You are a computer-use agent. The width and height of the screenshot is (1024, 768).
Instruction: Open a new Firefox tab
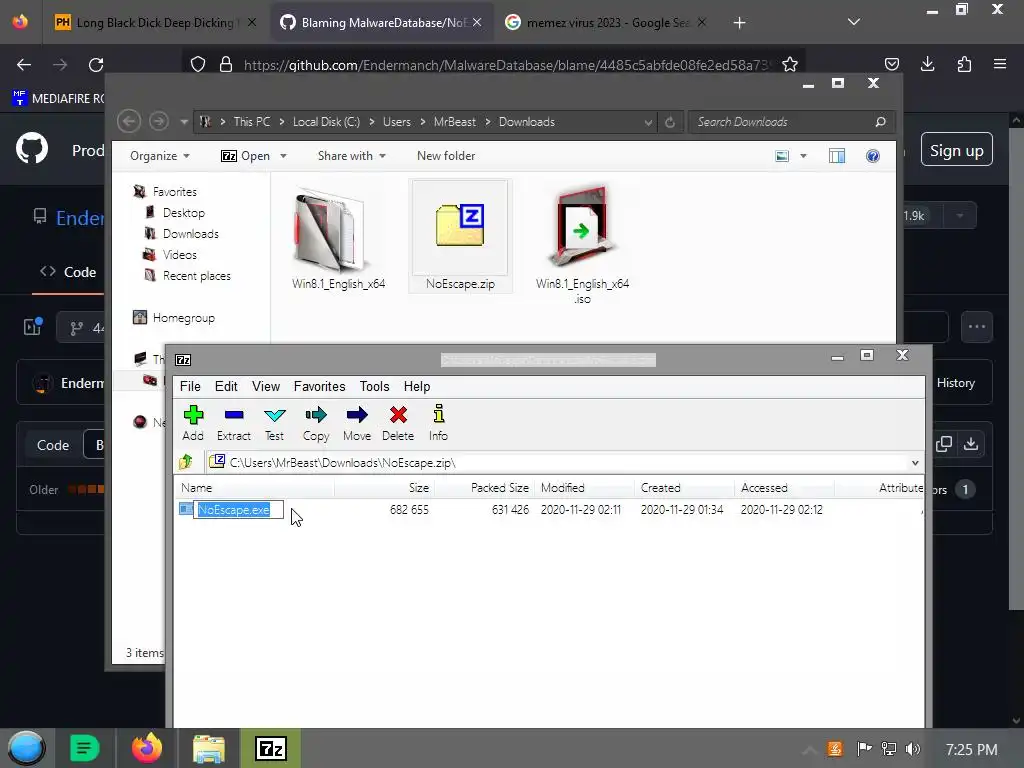click(739, 23)
